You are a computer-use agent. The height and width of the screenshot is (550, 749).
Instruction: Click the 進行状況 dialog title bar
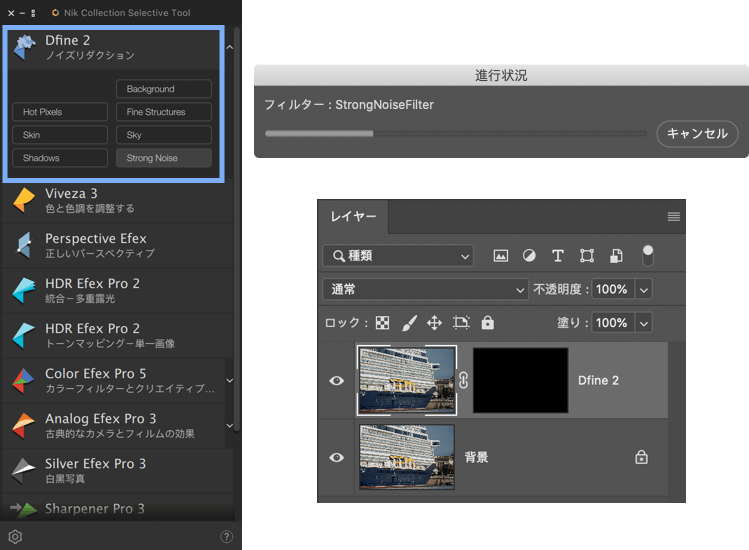[x=502, y=75]
